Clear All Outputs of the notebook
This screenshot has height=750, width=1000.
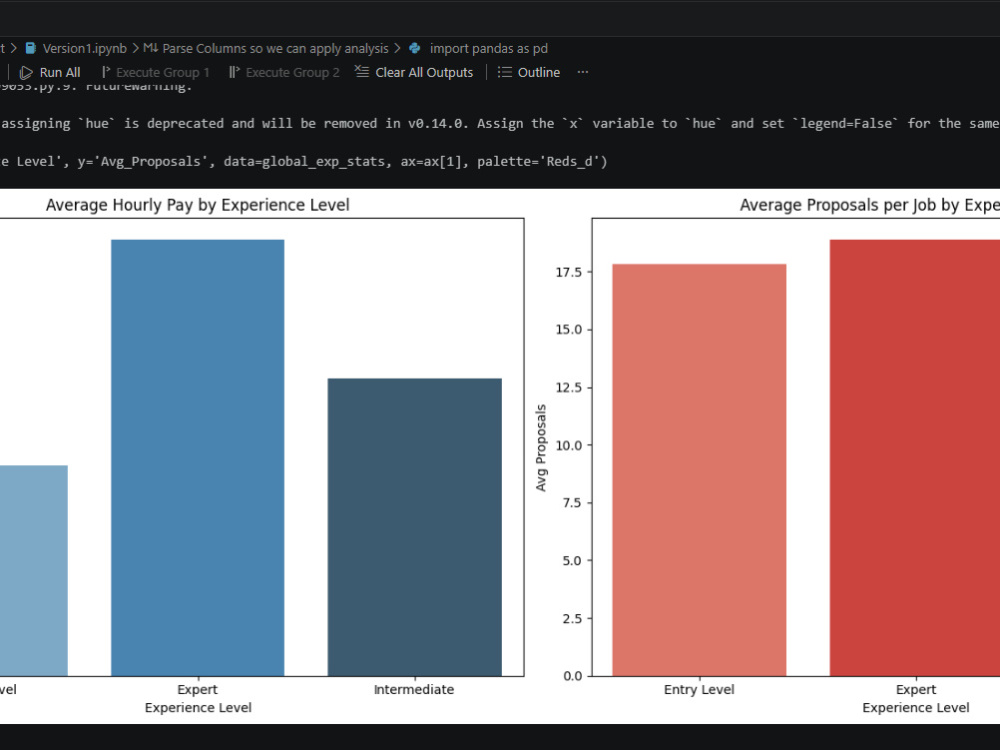click(414, 73)
